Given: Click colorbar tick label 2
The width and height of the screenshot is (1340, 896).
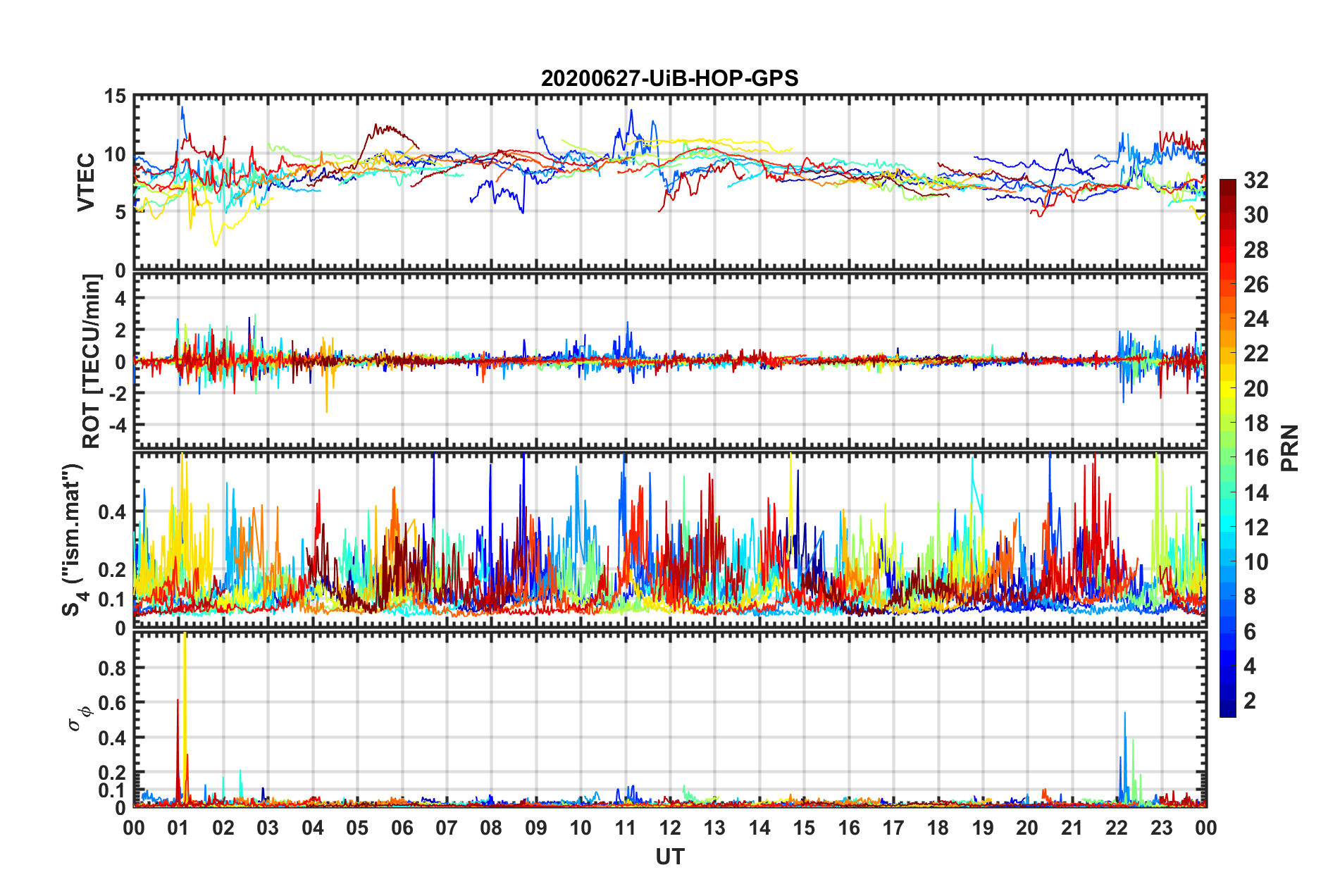Looking at the screenshot, I should tap(1250, 701).
